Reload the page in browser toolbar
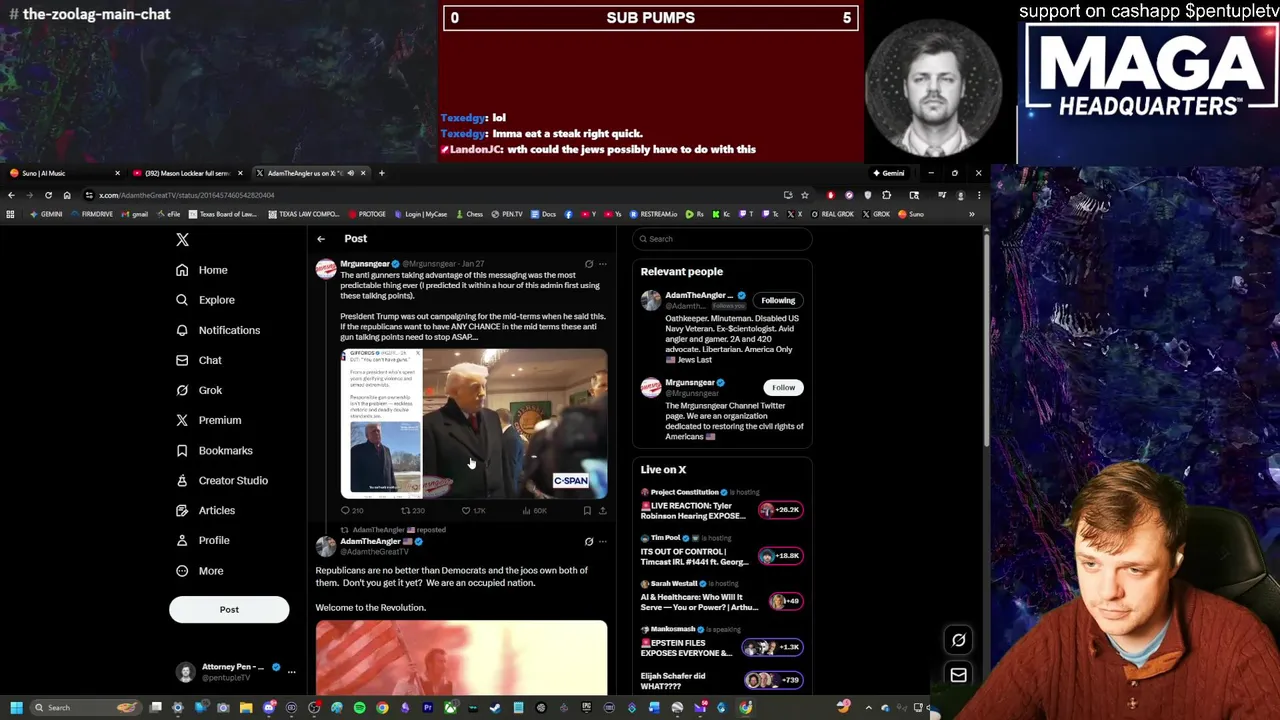This screenshot has height=720, width=1280. [48, 195]
